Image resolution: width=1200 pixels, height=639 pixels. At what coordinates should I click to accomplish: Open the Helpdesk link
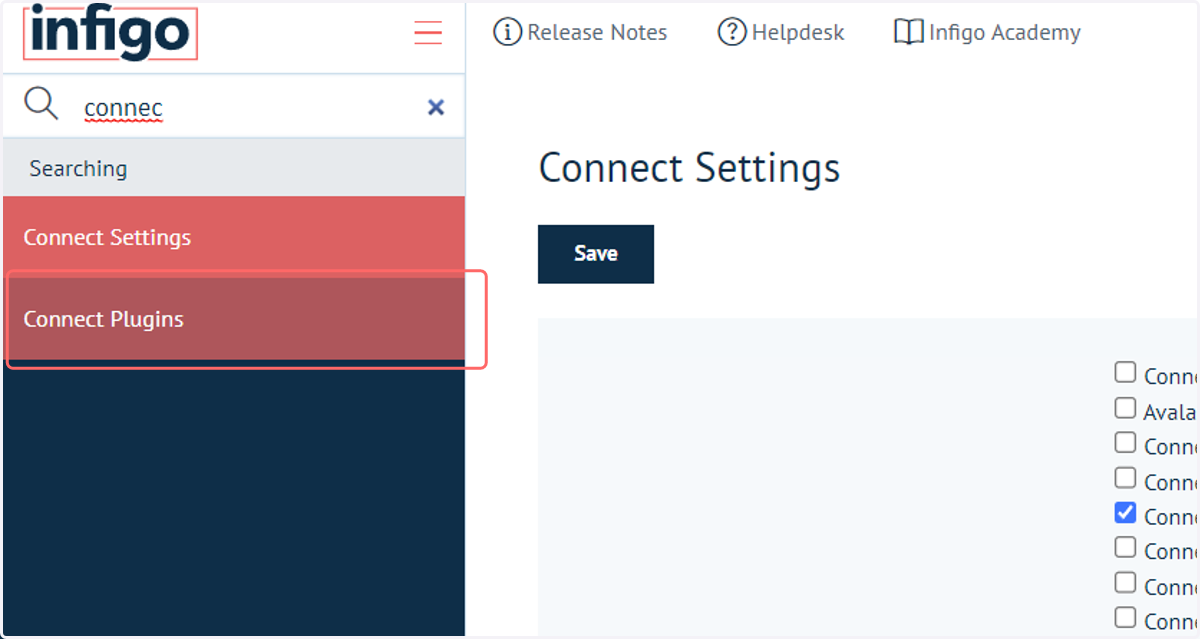click(x=798, y=33)
